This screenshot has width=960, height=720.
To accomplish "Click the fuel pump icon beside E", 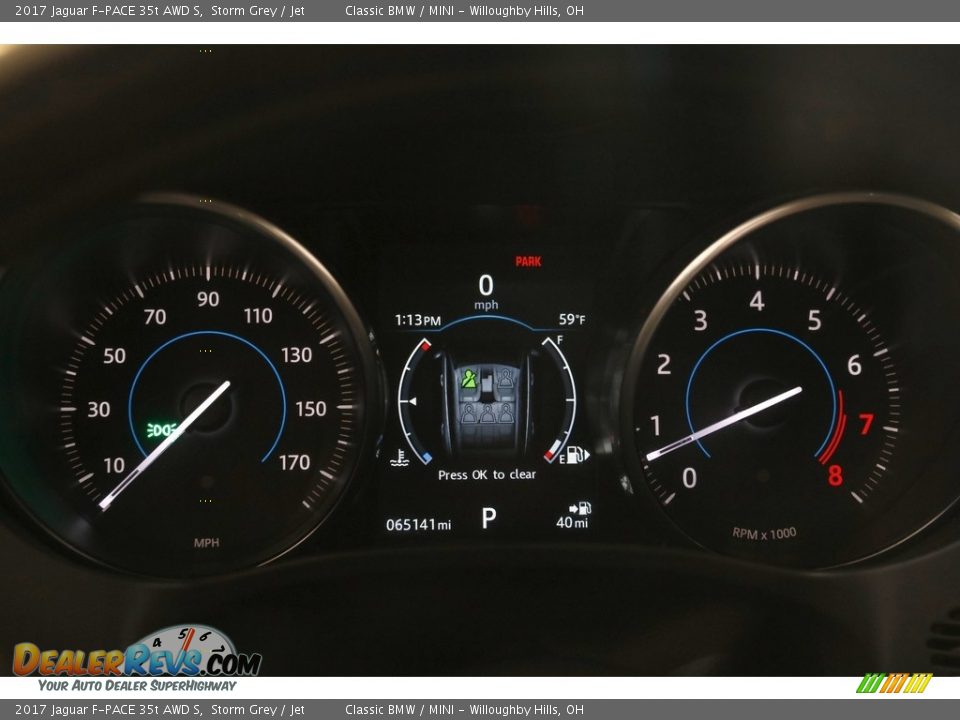I will (578, 455).
